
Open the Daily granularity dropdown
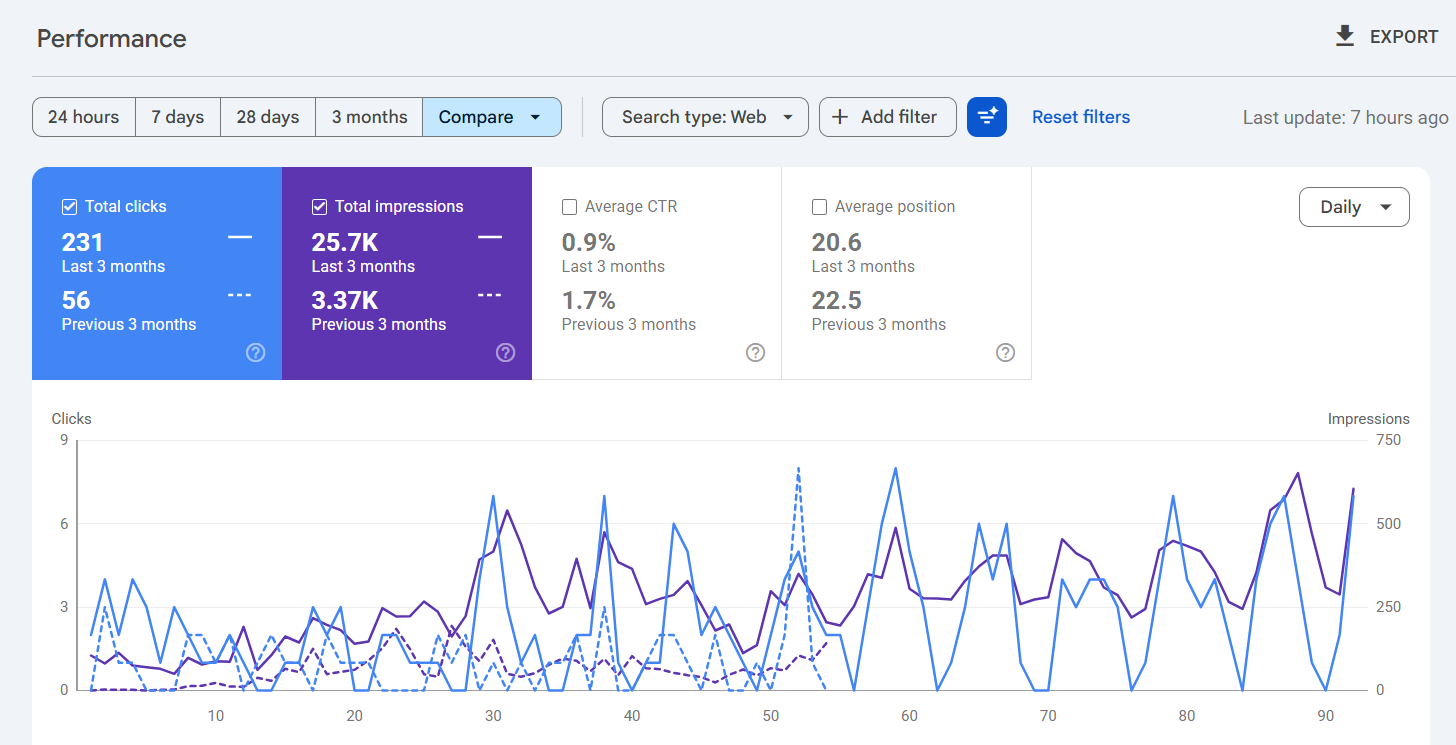pos(1354,207)
